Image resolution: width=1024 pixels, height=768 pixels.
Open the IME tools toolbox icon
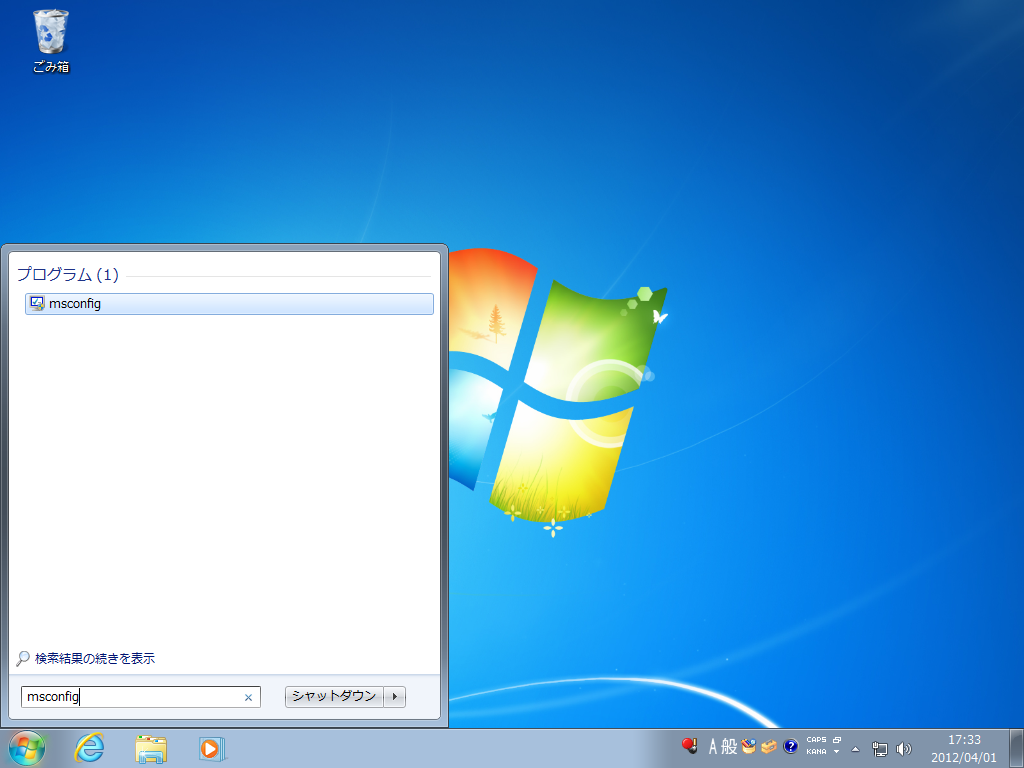pos(769,746)
